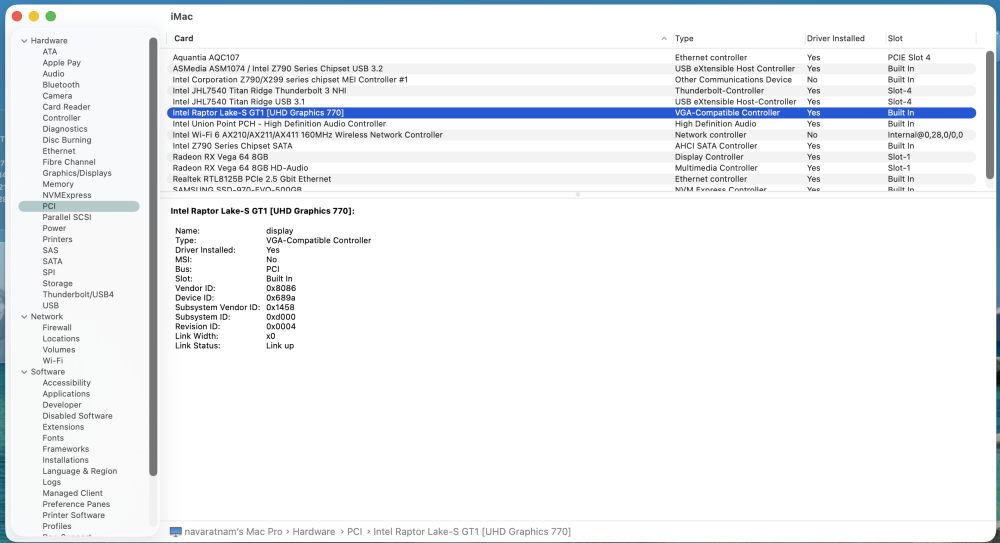Image resolution: width=1000 pixels, height=543 pixels.
Task: Select the ASMedia ASM1074 USB 3.2 row
Action: pyautogui.click(x=571, y=68)
